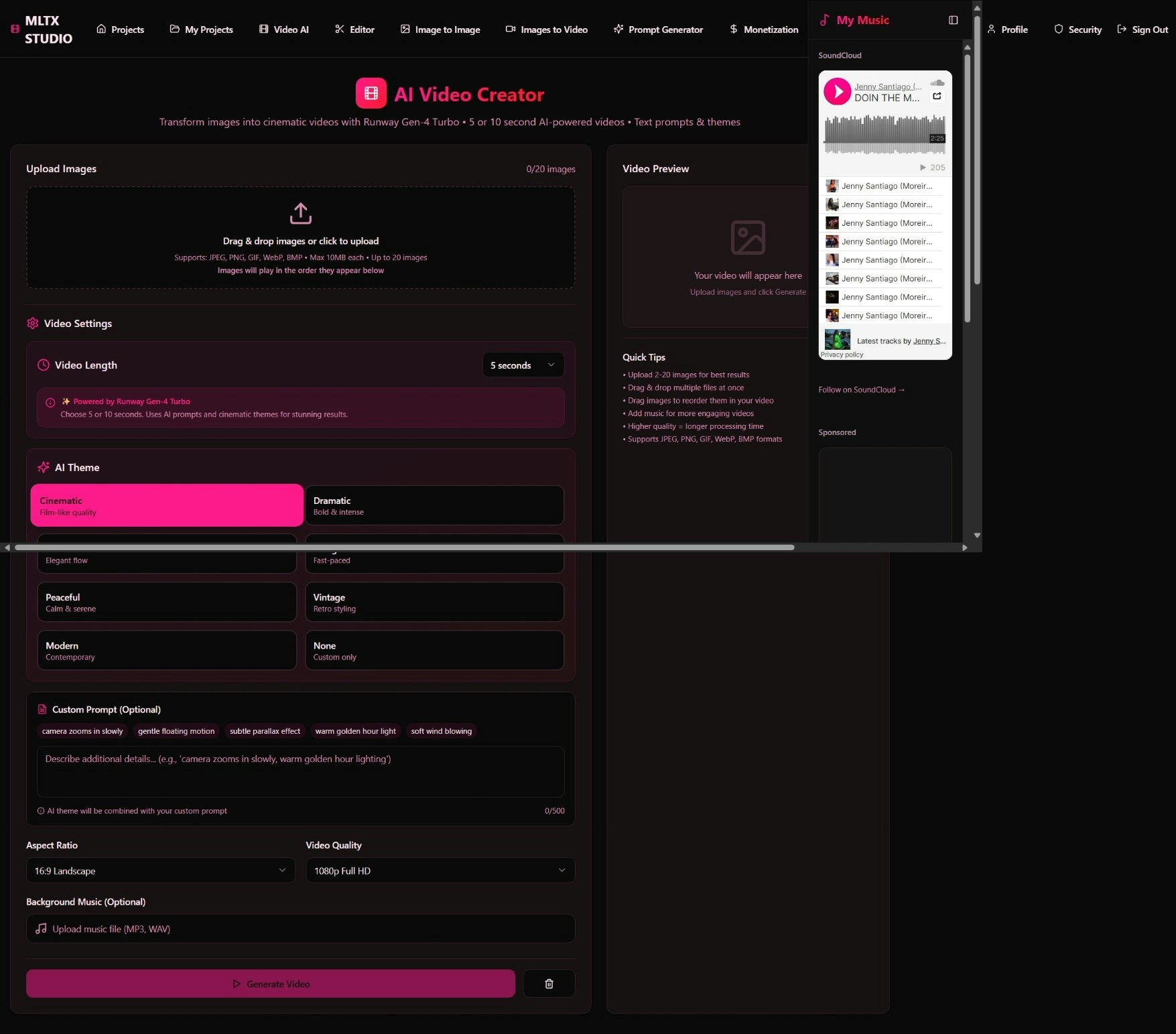Go to Video AI page

pyautogui.click(x=284, y=29)
